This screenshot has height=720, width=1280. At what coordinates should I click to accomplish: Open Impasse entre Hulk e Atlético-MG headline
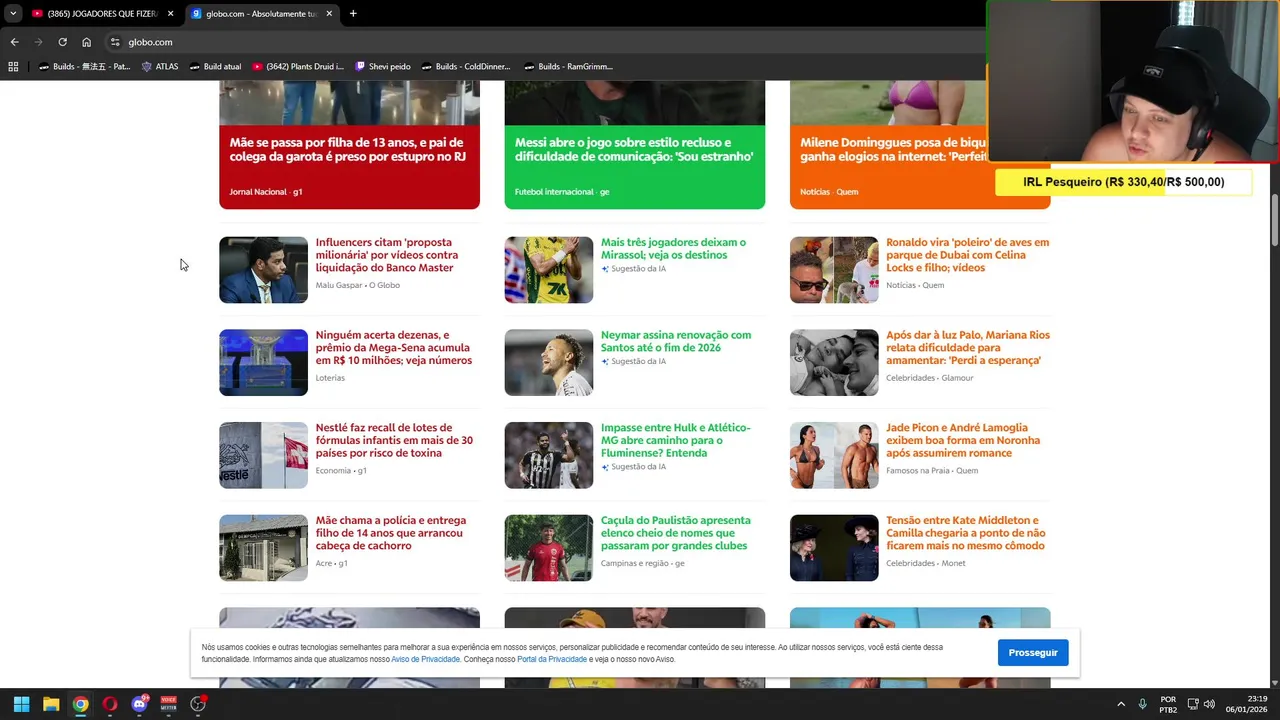point(676,440)
